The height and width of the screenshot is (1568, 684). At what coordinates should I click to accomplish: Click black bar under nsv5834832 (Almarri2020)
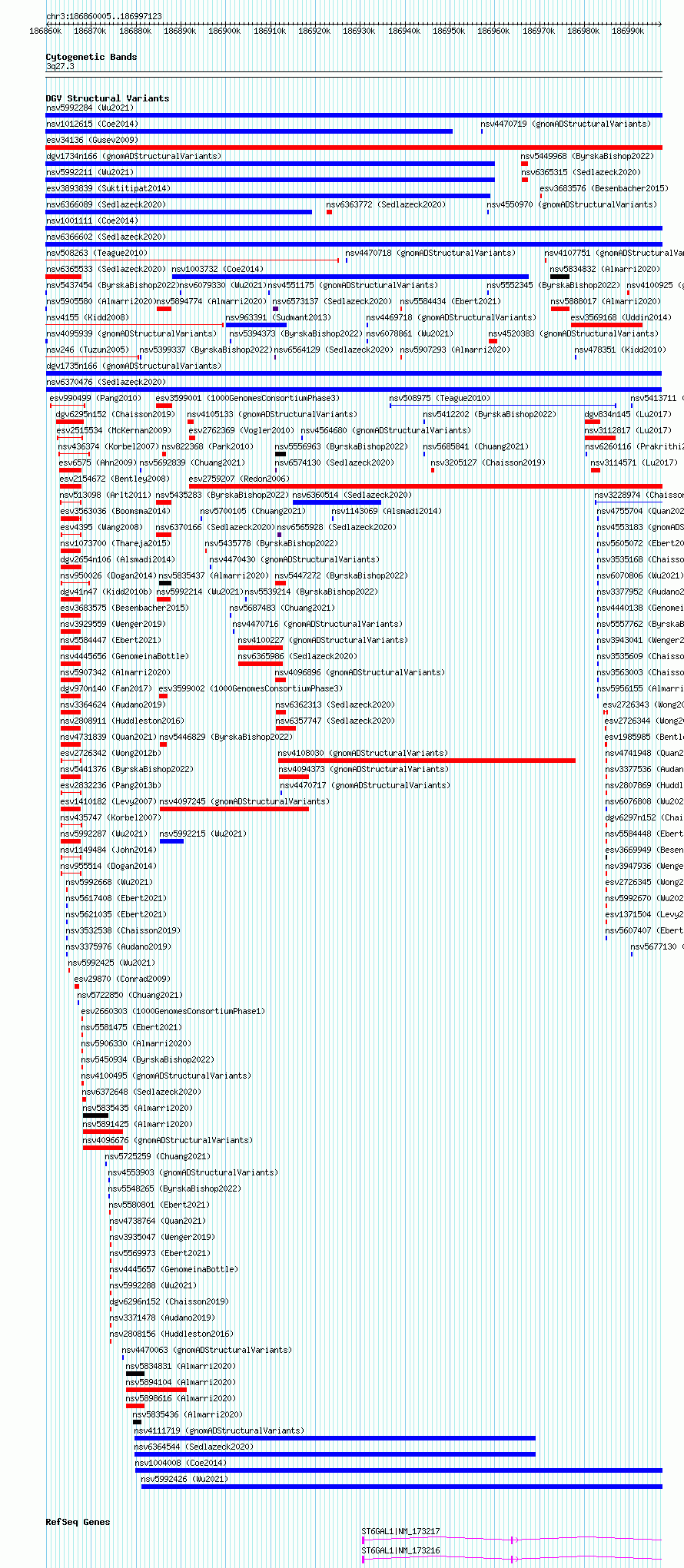(559, 277)
